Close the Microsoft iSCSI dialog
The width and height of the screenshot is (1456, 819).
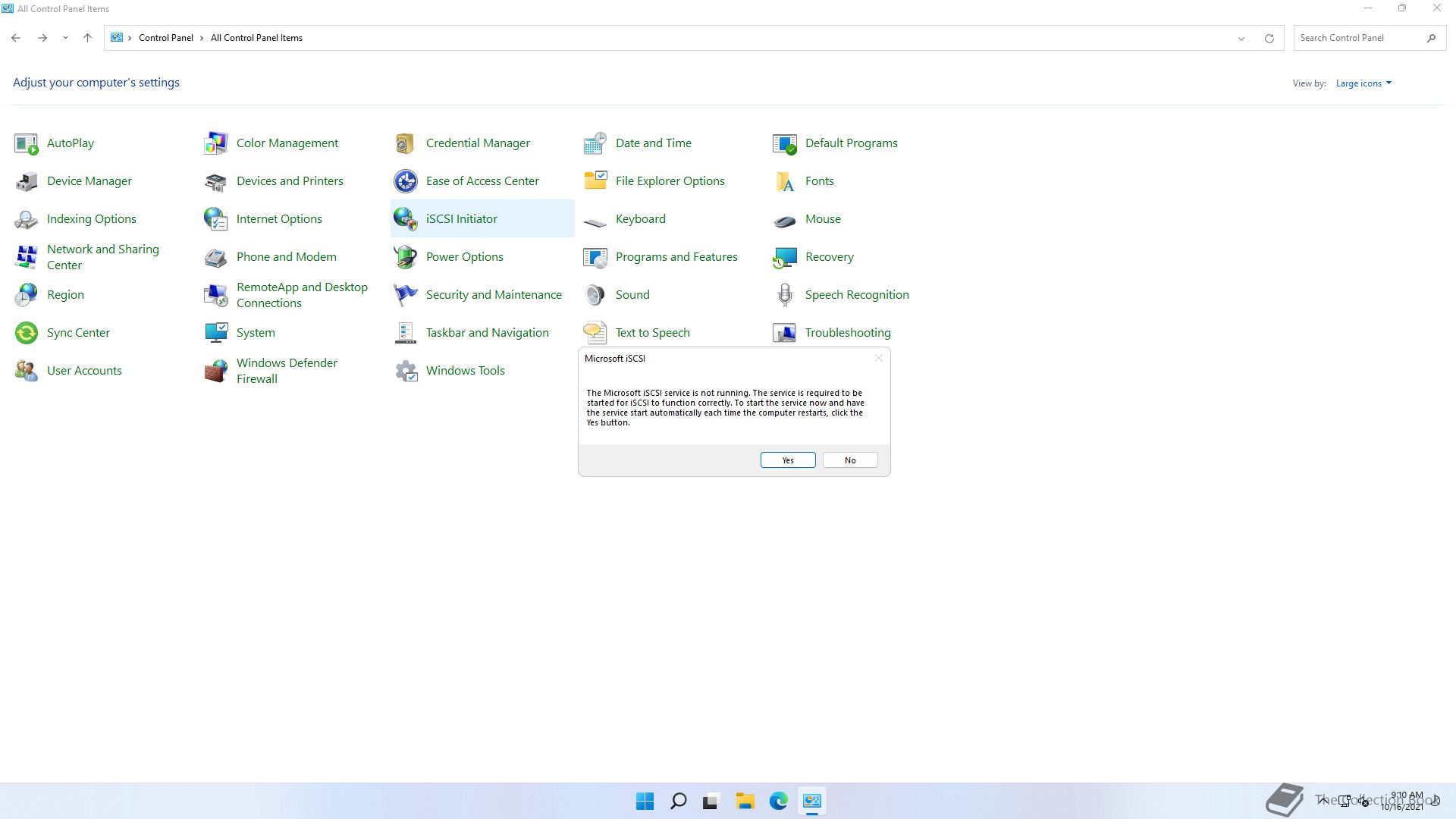(878, 358)
